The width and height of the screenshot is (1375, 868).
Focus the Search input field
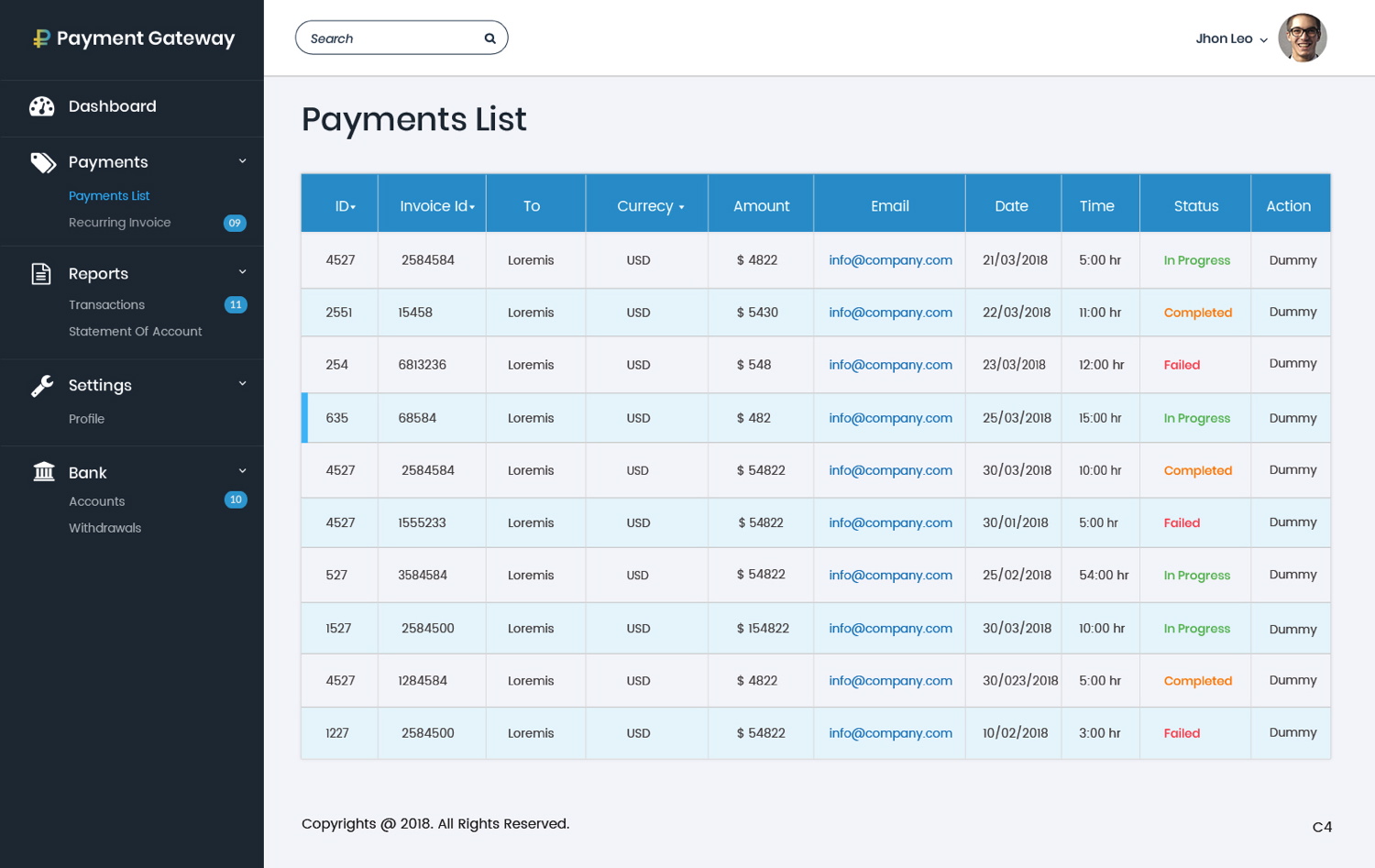pos(390,38)
